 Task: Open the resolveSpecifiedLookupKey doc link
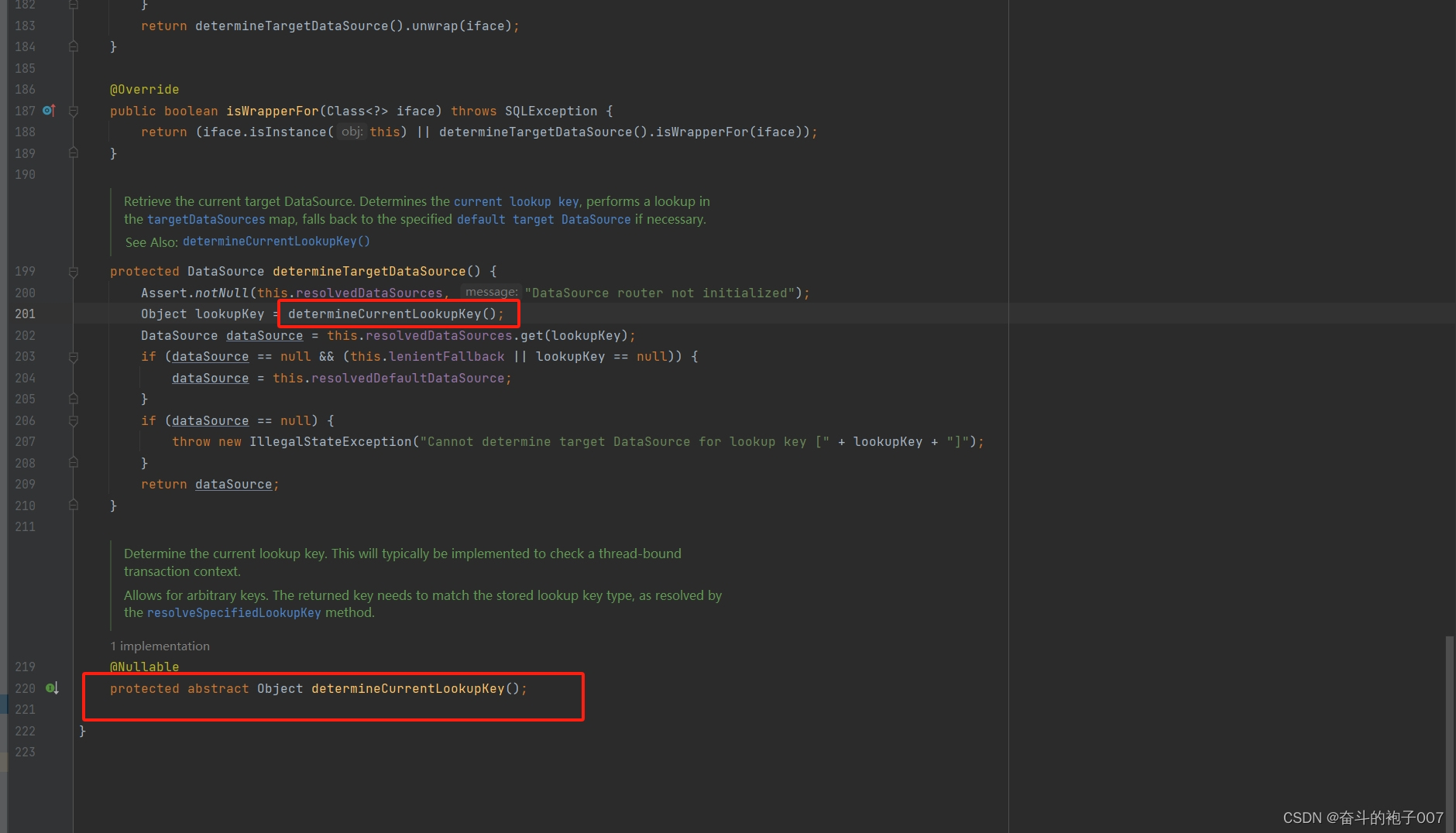point(234,612)
